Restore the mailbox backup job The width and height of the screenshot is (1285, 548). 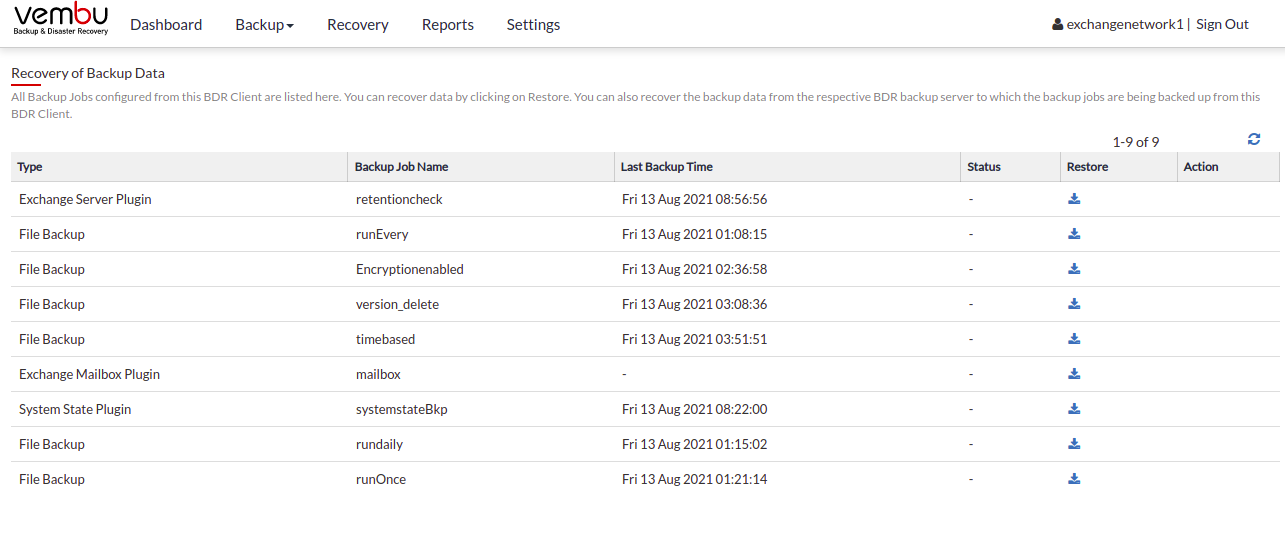[x=1074, y=374]
